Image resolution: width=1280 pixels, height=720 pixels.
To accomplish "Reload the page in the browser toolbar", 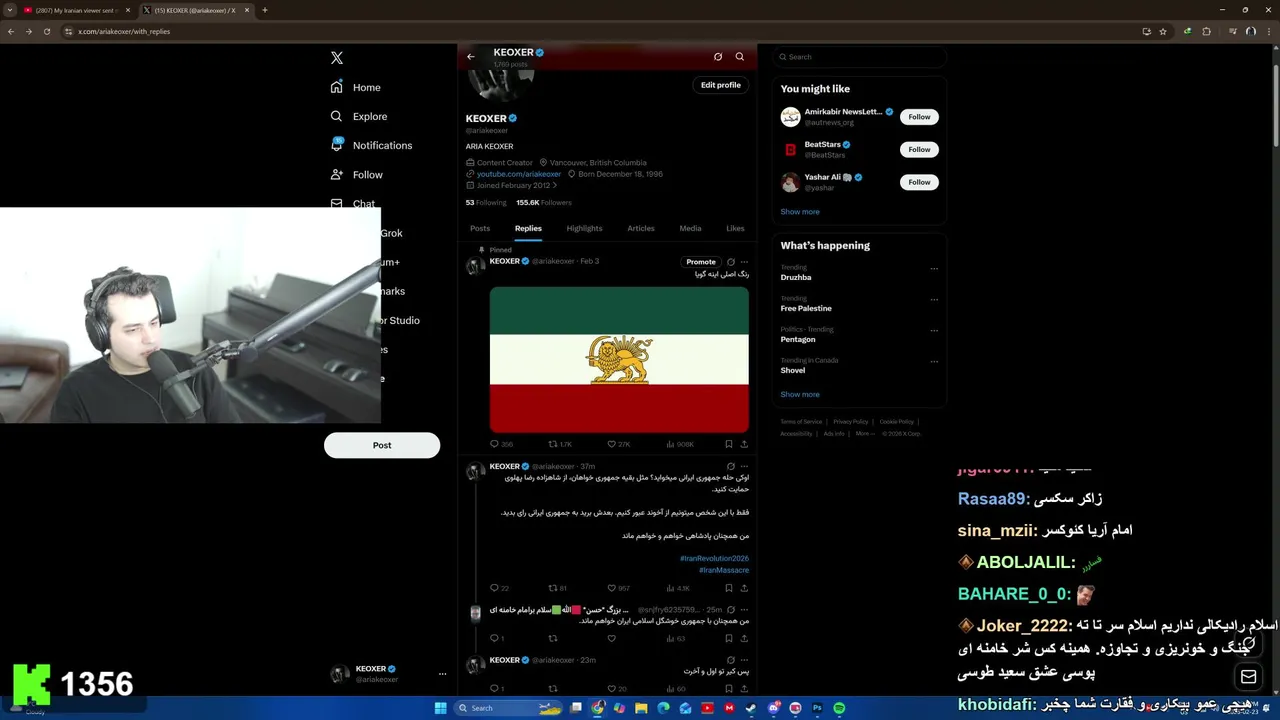I will (x=45, y=31).
